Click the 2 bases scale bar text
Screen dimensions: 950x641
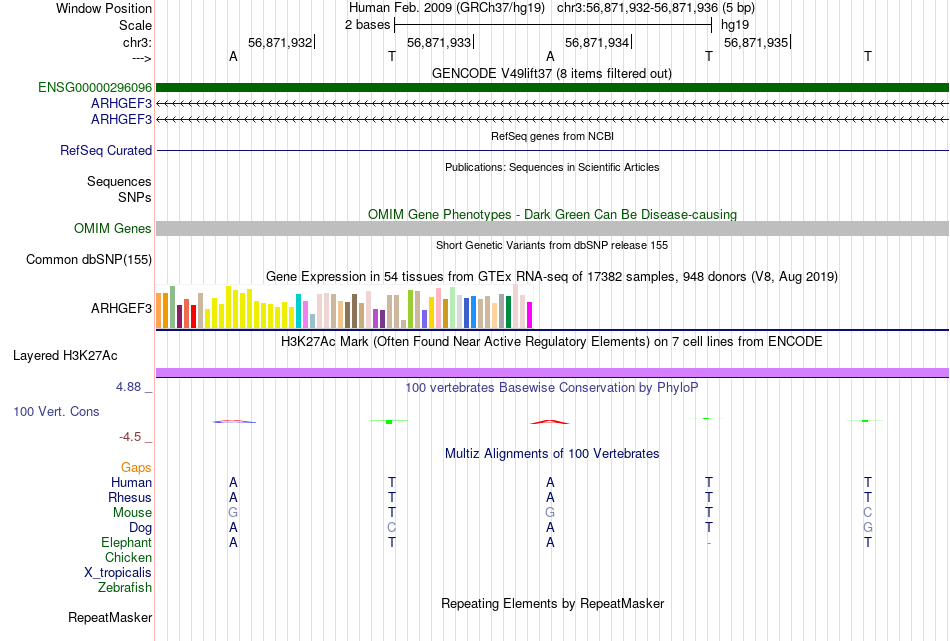(x=368, y=25)
